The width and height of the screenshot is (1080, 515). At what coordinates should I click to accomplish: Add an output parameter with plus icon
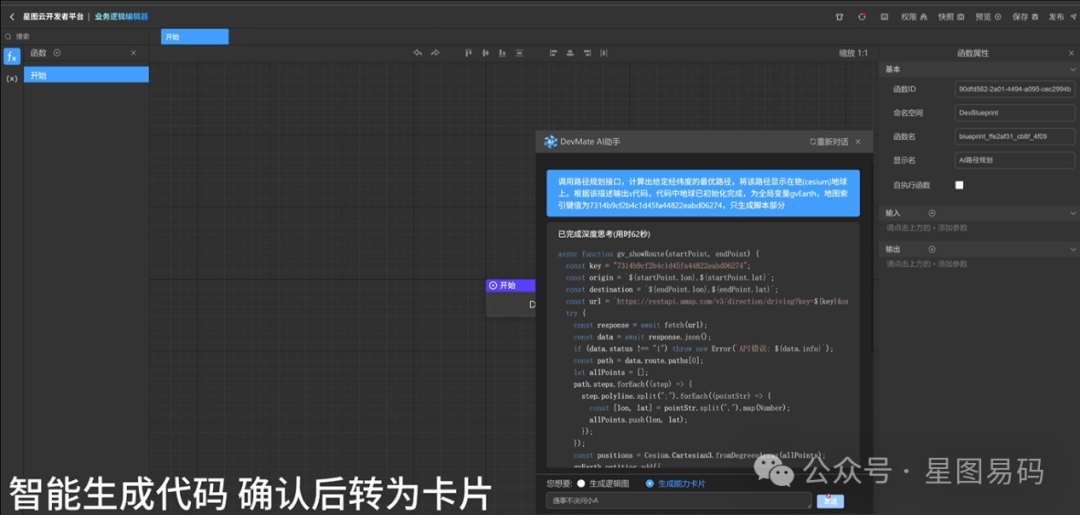click(x=932, y=249)
